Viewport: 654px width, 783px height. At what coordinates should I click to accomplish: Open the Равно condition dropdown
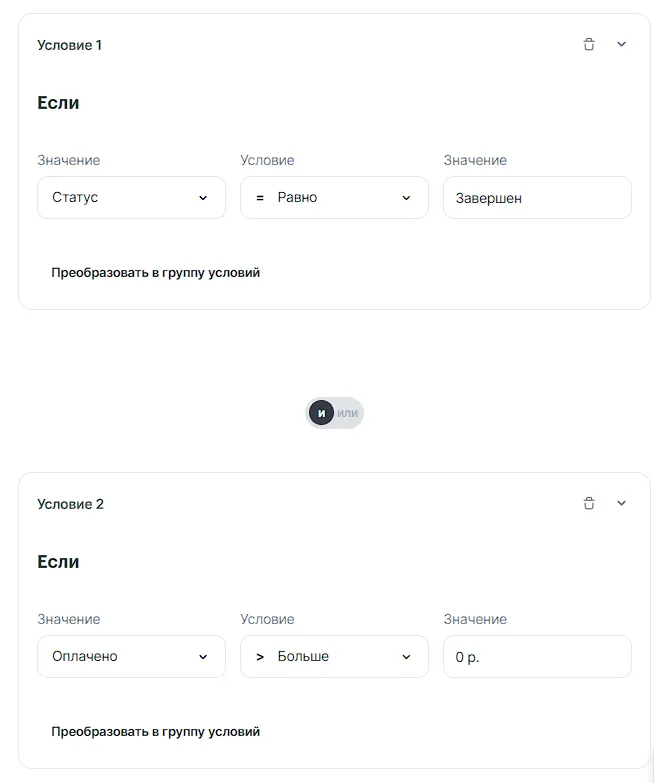pos(334,198)
